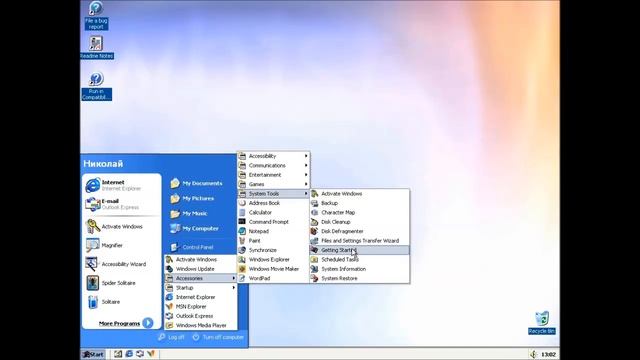Viewport: 640px width, 360px height.
Task: Expand the System Tools submenu
Action: [x=273, y=193]
